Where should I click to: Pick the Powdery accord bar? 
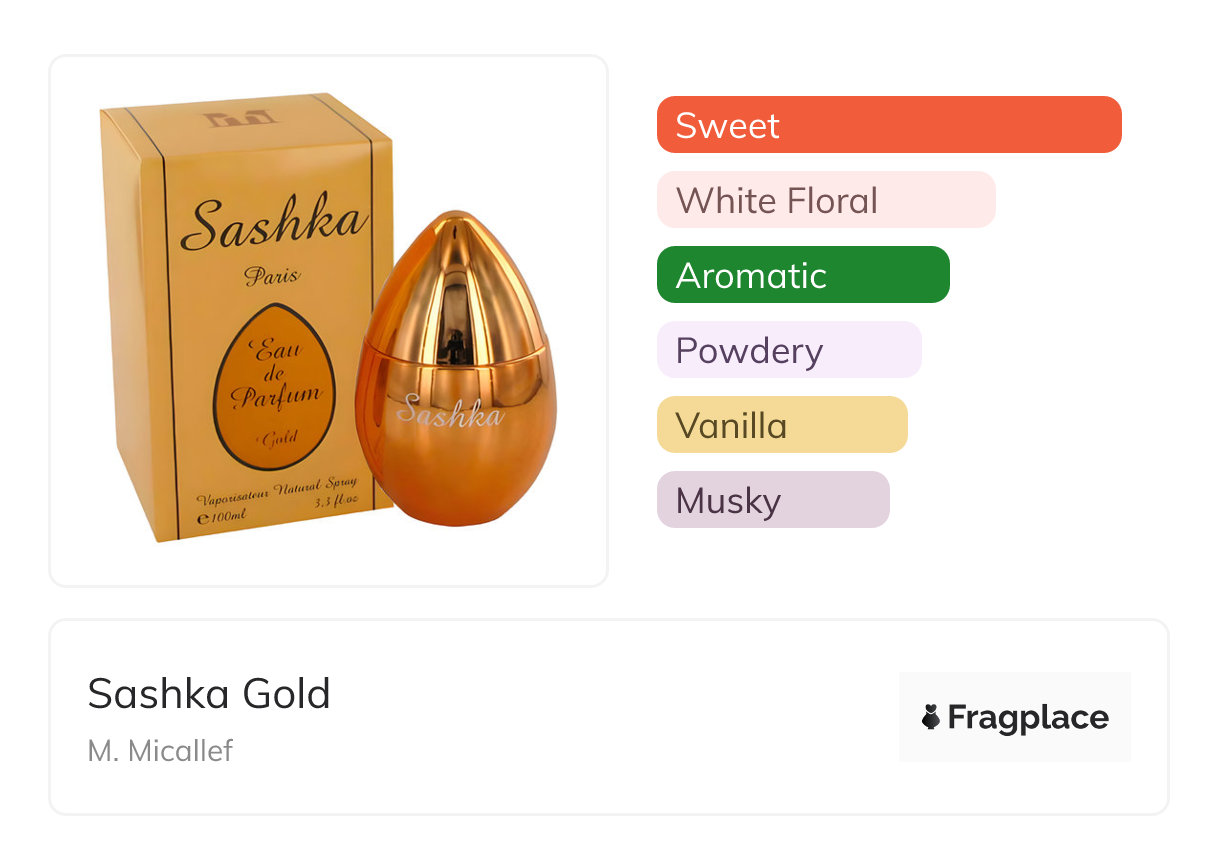(x=788, y=350)
